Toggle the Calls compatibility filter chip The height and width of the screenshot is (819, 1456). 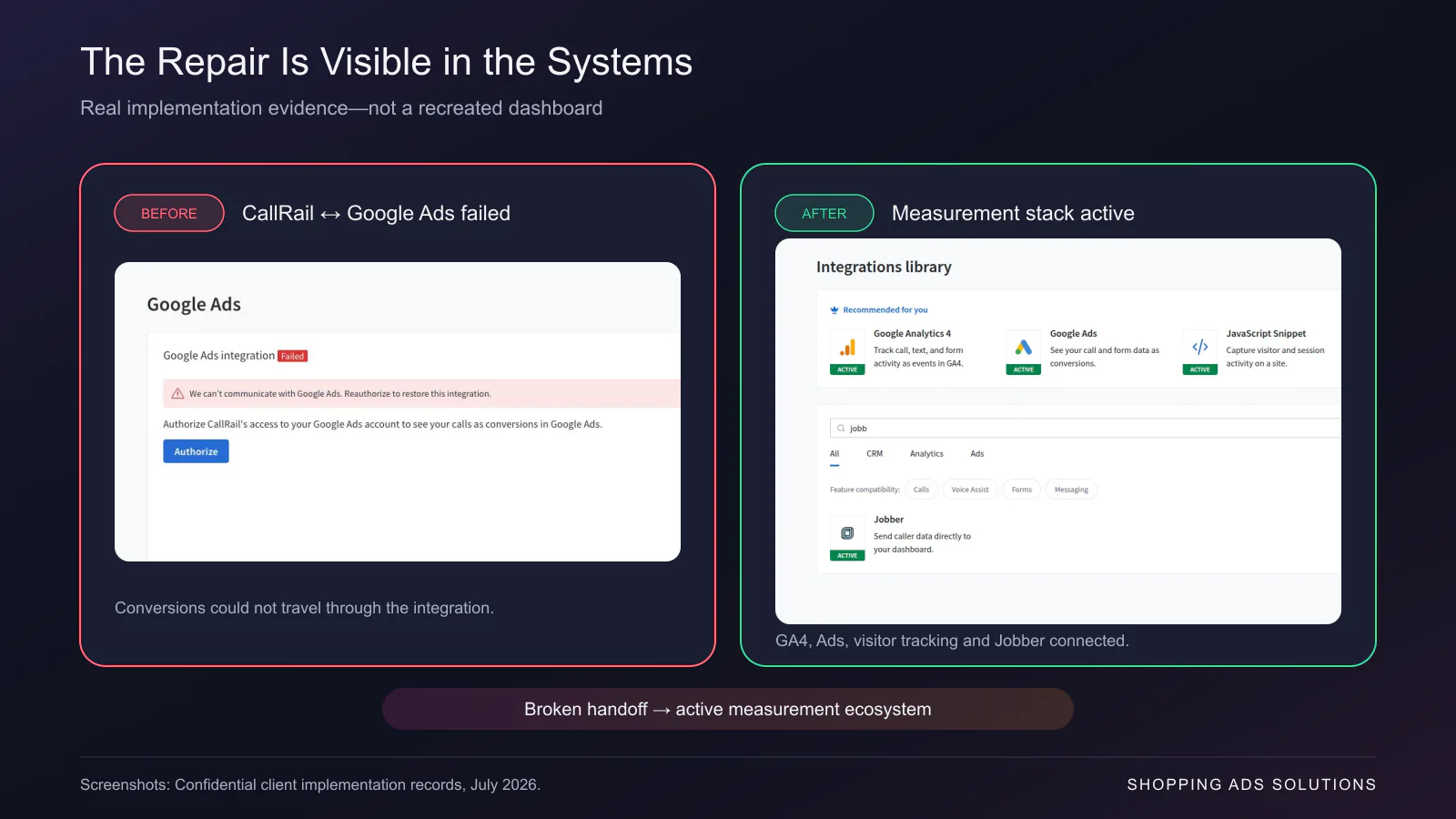(x=921, y=490)
